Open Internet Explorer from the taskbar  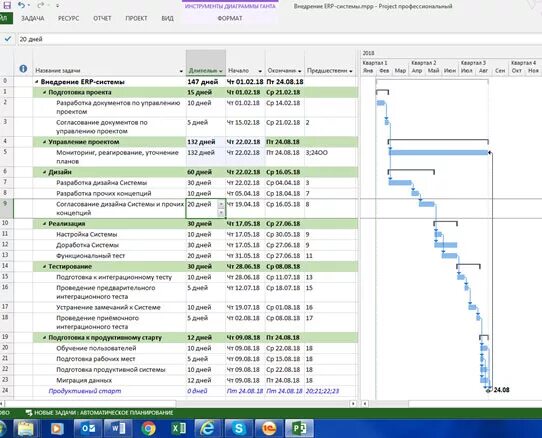coord(208,429)
